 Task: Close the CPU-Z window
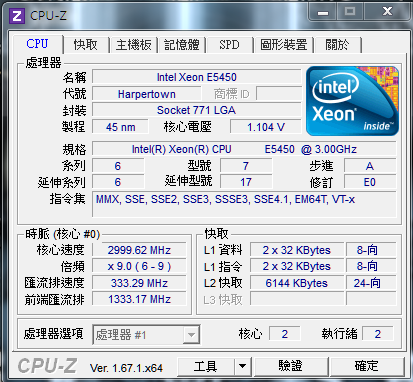(x=387, y=12)
